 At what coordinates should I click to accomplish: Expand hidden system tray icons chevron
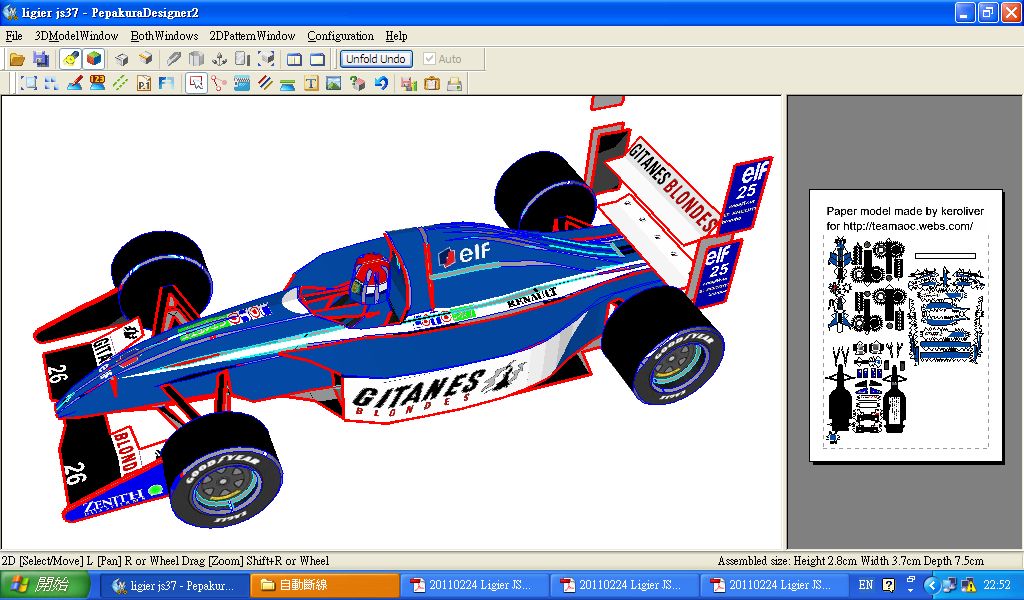[x=930, y=585]
